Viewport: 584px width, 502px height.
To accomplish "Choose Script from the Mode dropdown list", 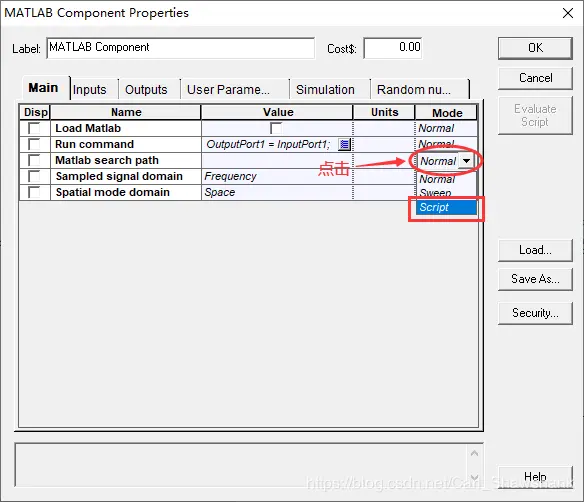I will [x=446, y=207].
